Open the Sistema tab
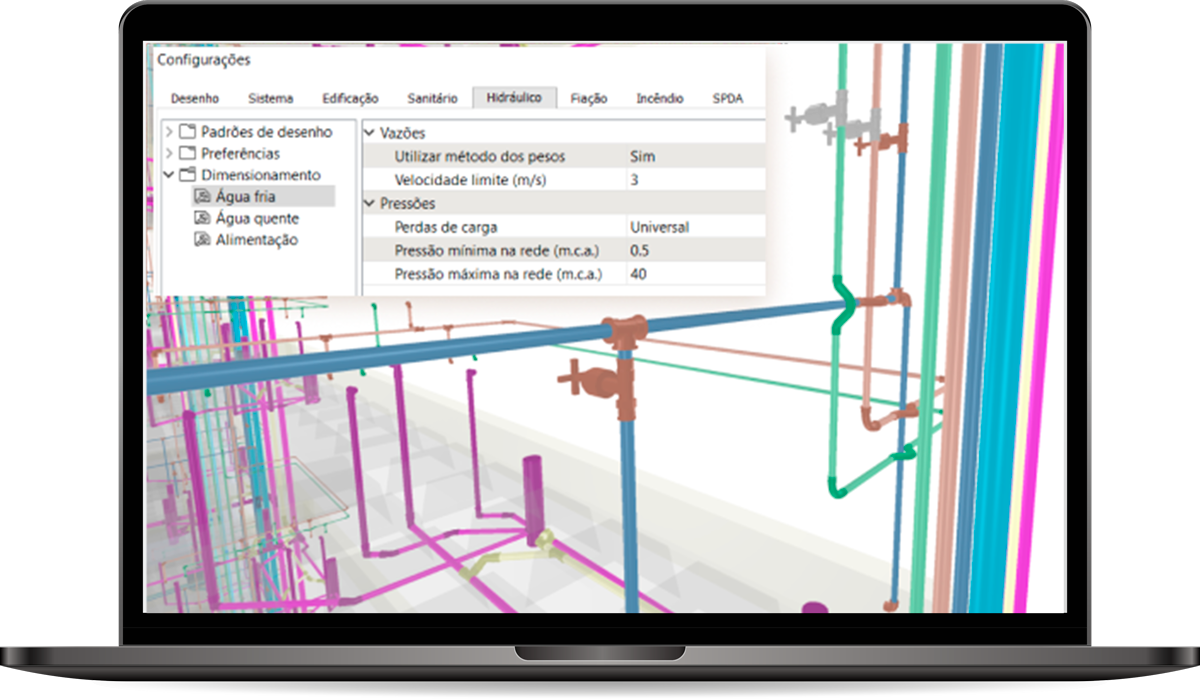Screen dimensions: 1200x699 [271, 98]
